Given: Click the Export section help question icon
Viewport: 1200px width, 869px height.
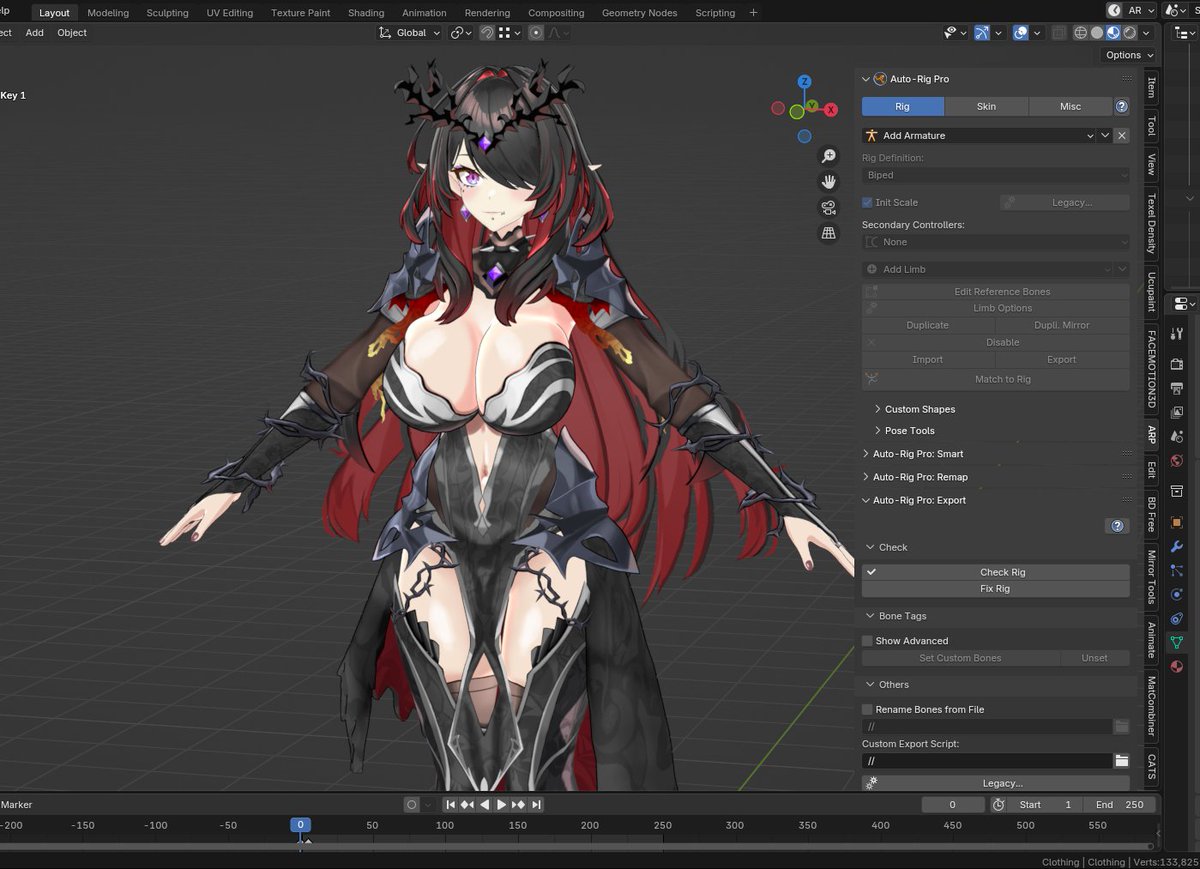Looking at the screenshot, I should 1117,526.
